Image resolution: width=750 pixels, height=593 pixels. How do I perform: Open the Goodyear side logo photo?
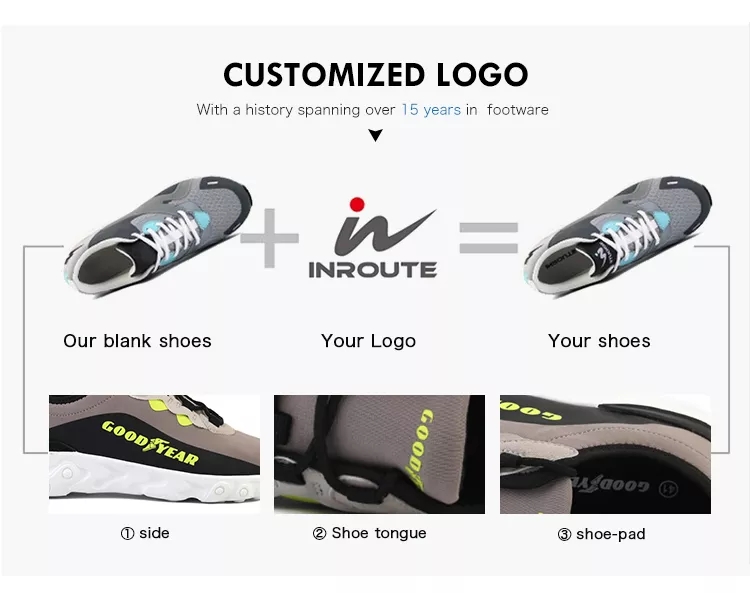point(154,454)
